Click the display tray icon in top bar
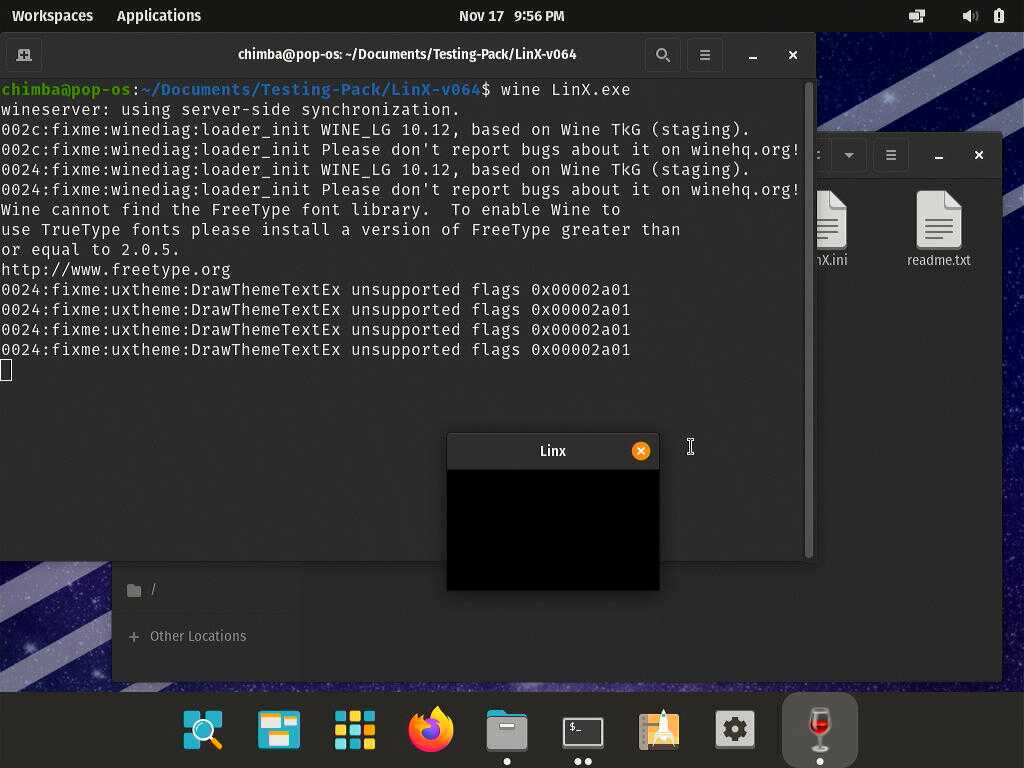 click(x=916, y=16)
